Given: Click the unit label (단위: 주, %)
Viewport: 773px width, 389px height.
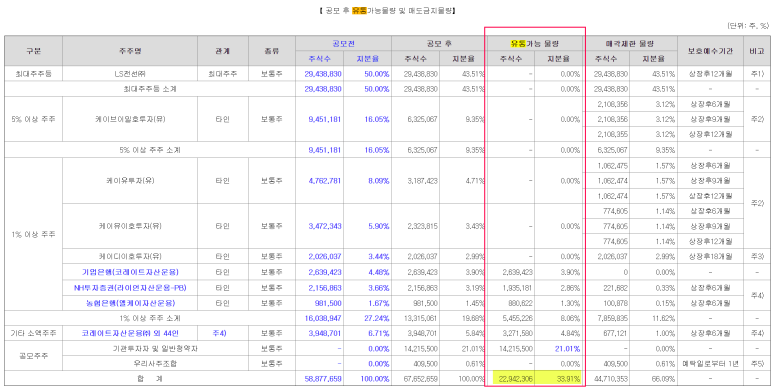Looking at the screenshot, I should [x=748, y=26].
